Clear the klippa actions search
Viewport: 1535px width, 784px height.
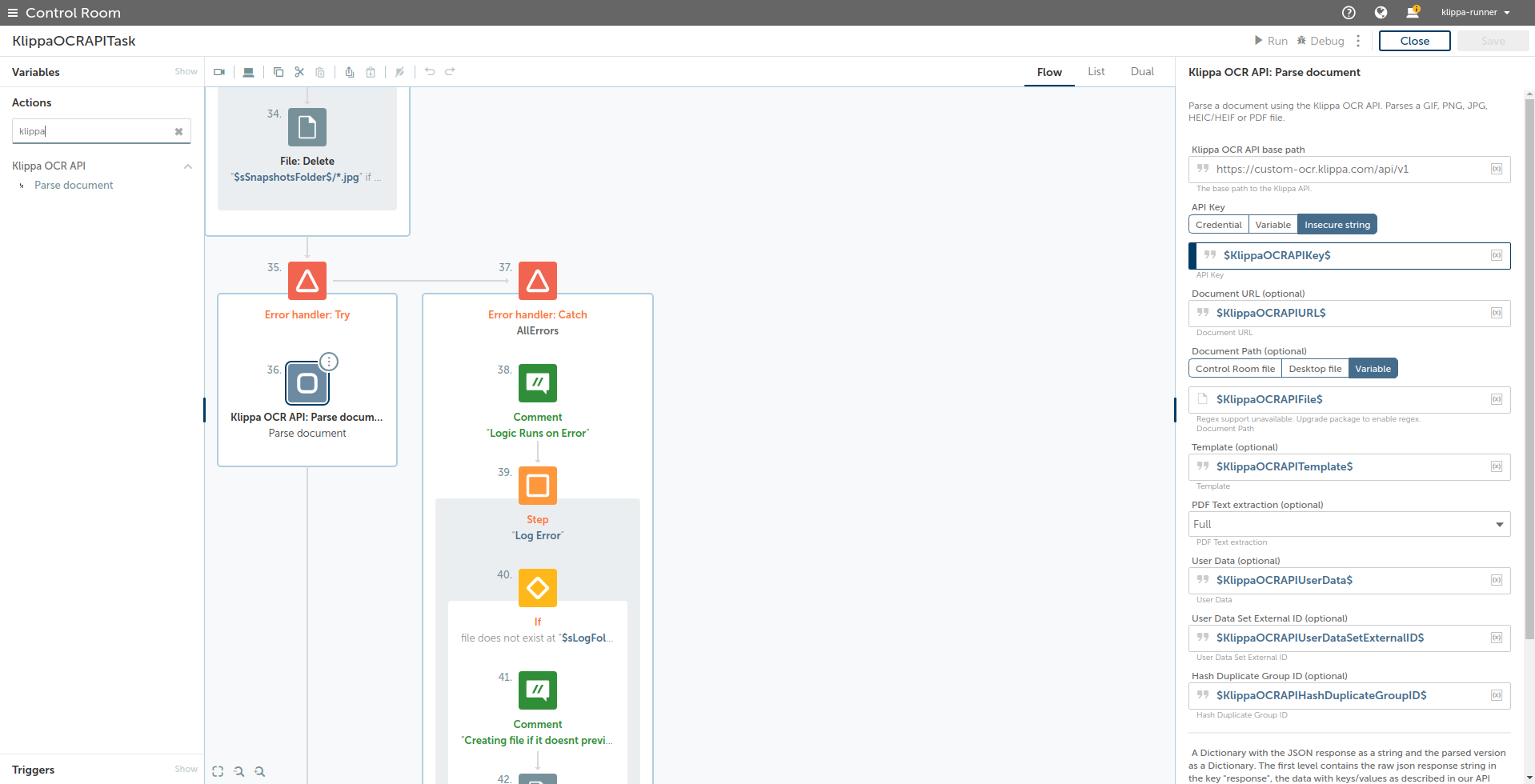[x=178, y=132]
